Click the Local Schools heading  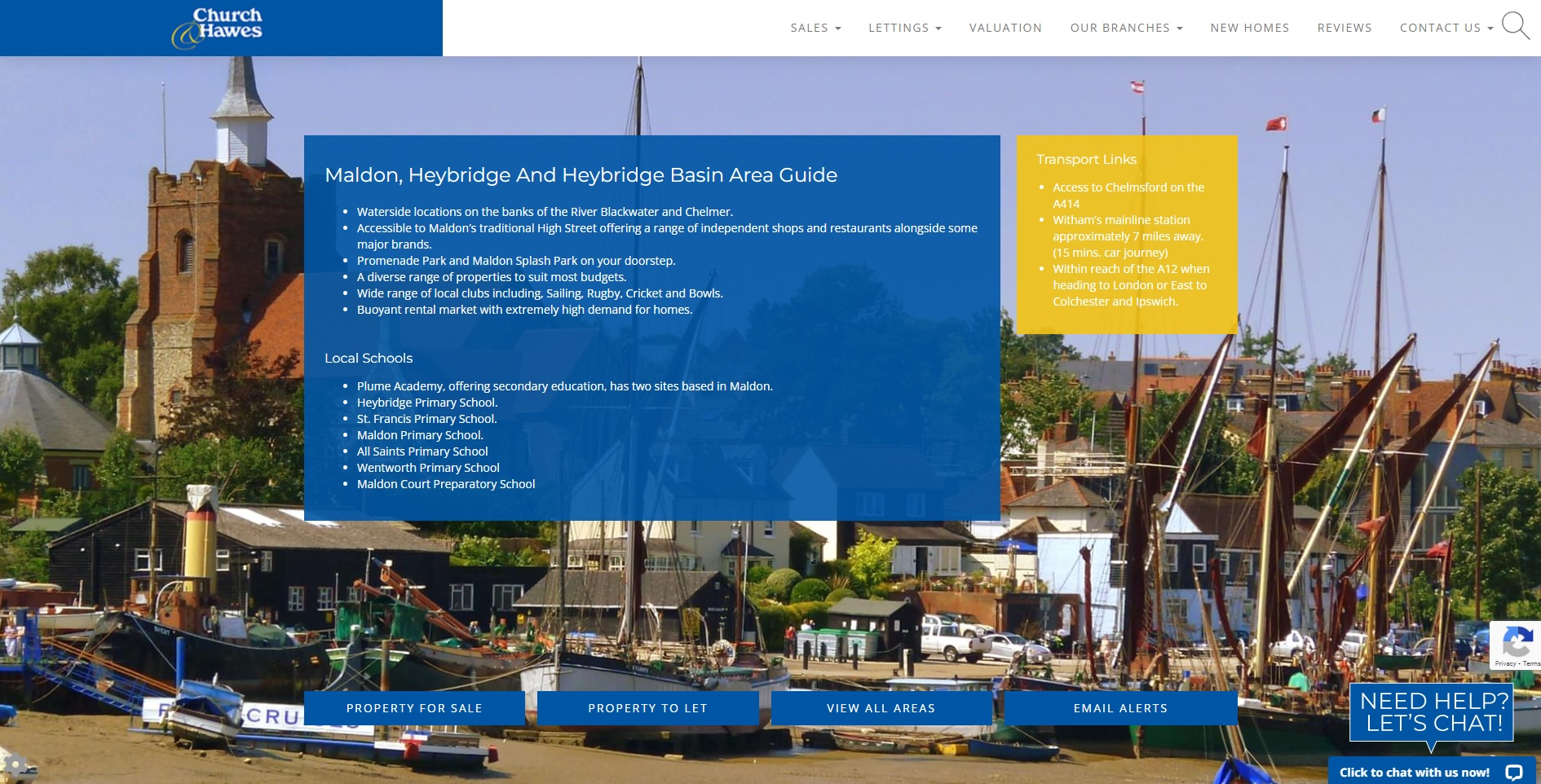369,358
